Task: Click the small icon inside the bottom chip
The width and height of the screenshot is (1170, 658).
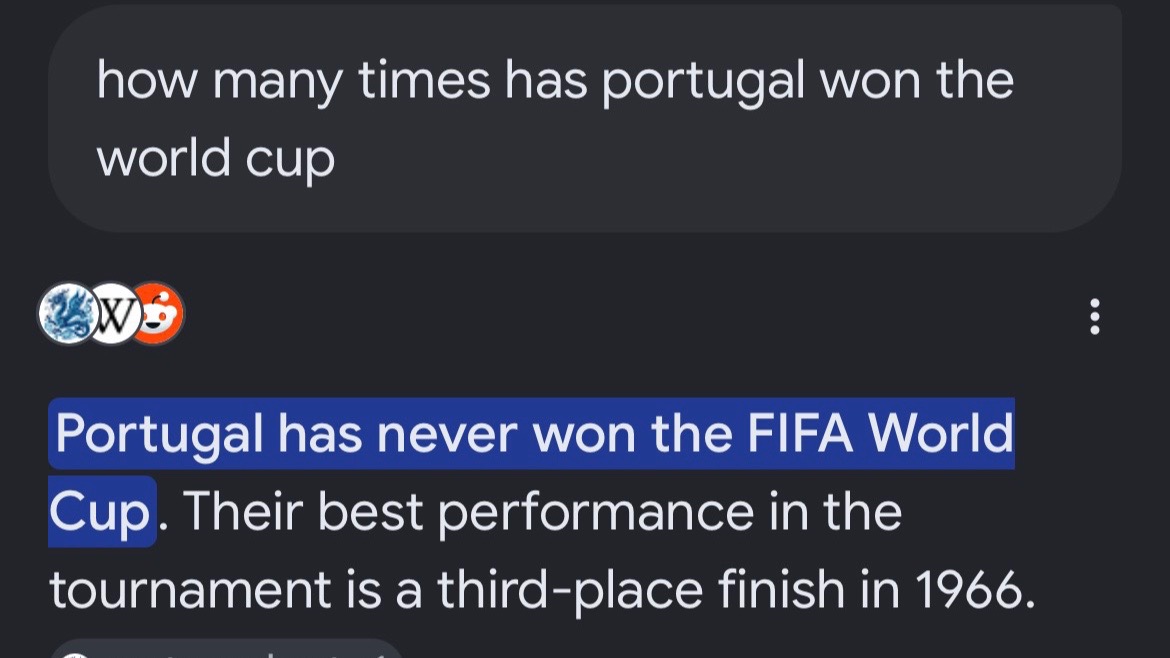Action: 75,654
